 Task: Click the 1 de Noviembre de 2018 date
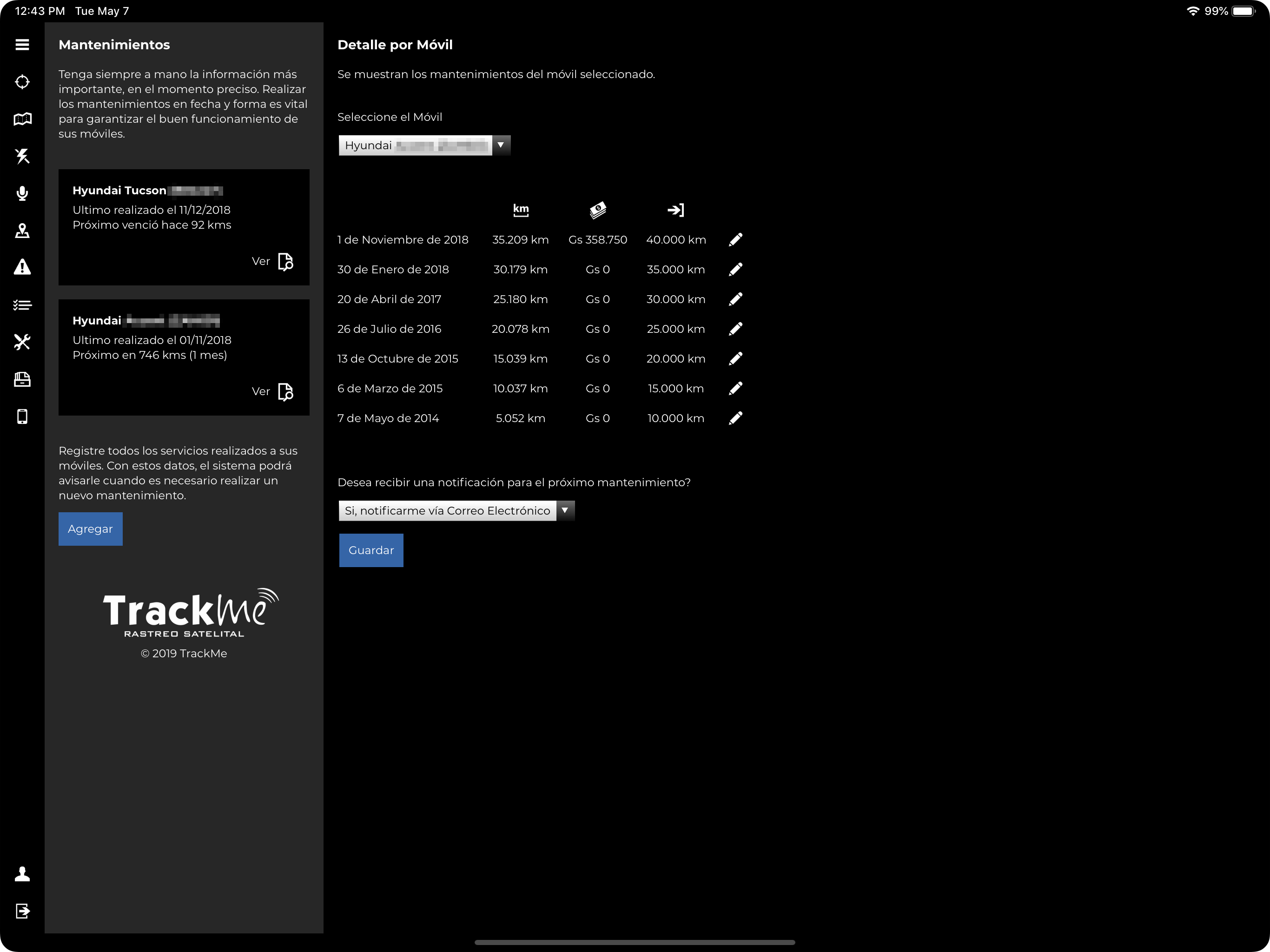403,239
